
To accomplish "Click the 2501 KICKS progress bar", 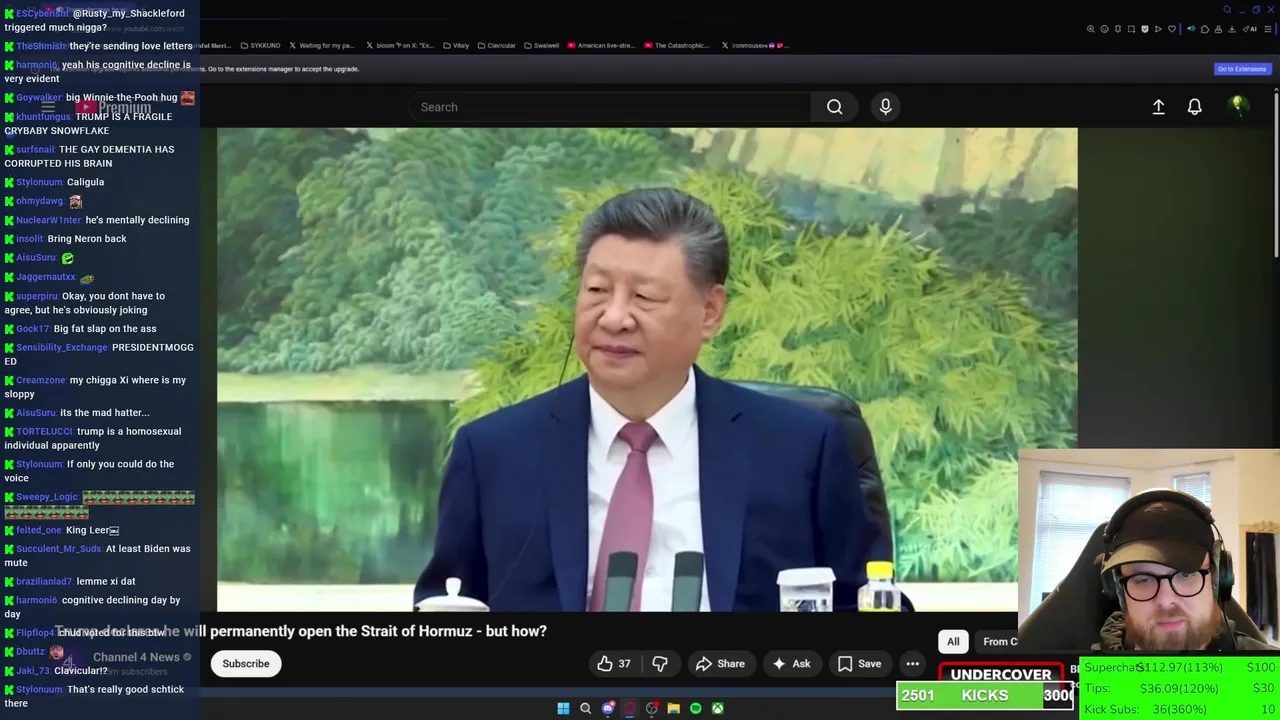I will pyautogui.click(x=985, y=696).
